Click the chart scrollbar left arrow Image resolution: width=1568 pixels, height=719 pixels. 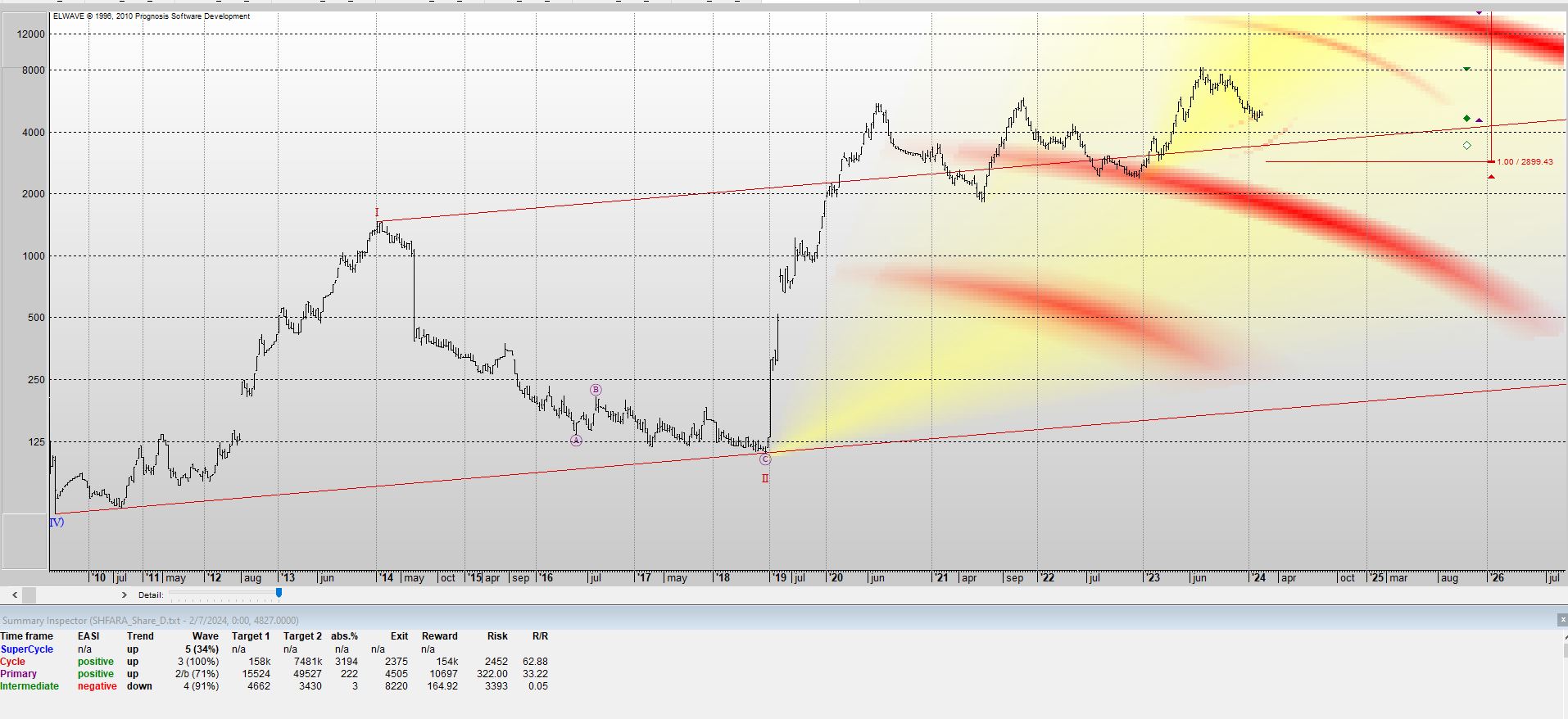(15, 595)
